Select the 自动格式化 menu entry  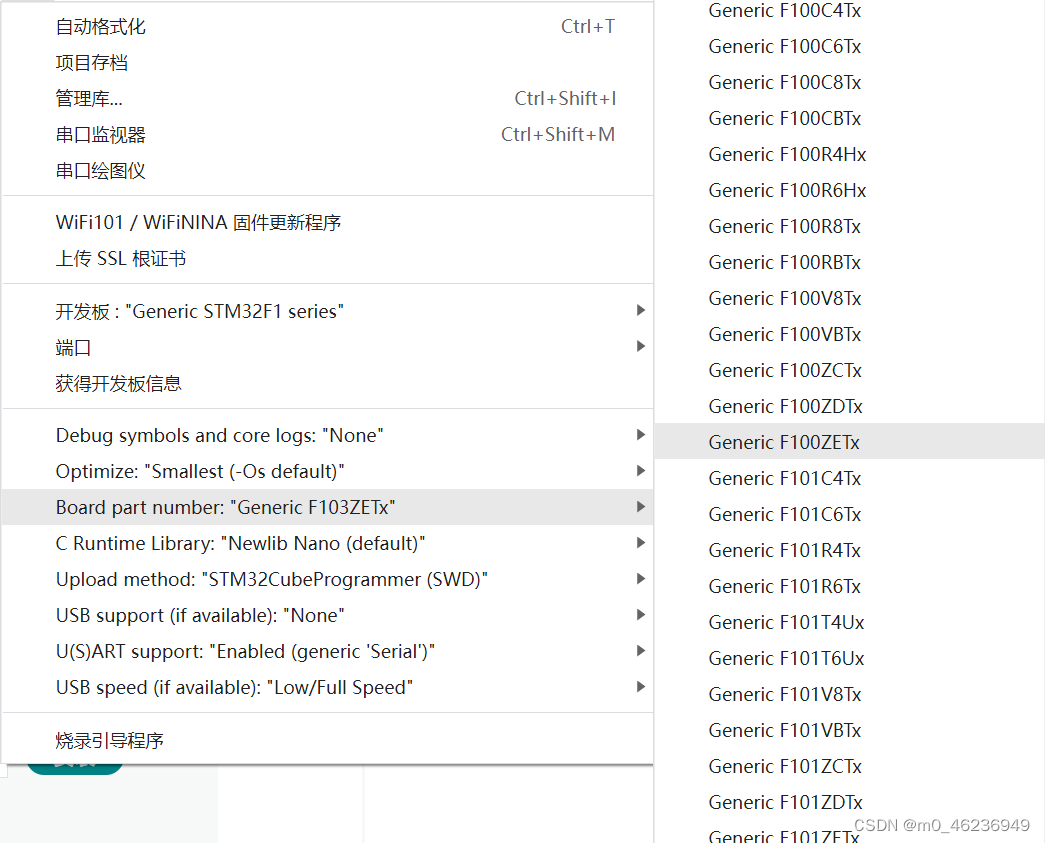[x=327, y=27]
